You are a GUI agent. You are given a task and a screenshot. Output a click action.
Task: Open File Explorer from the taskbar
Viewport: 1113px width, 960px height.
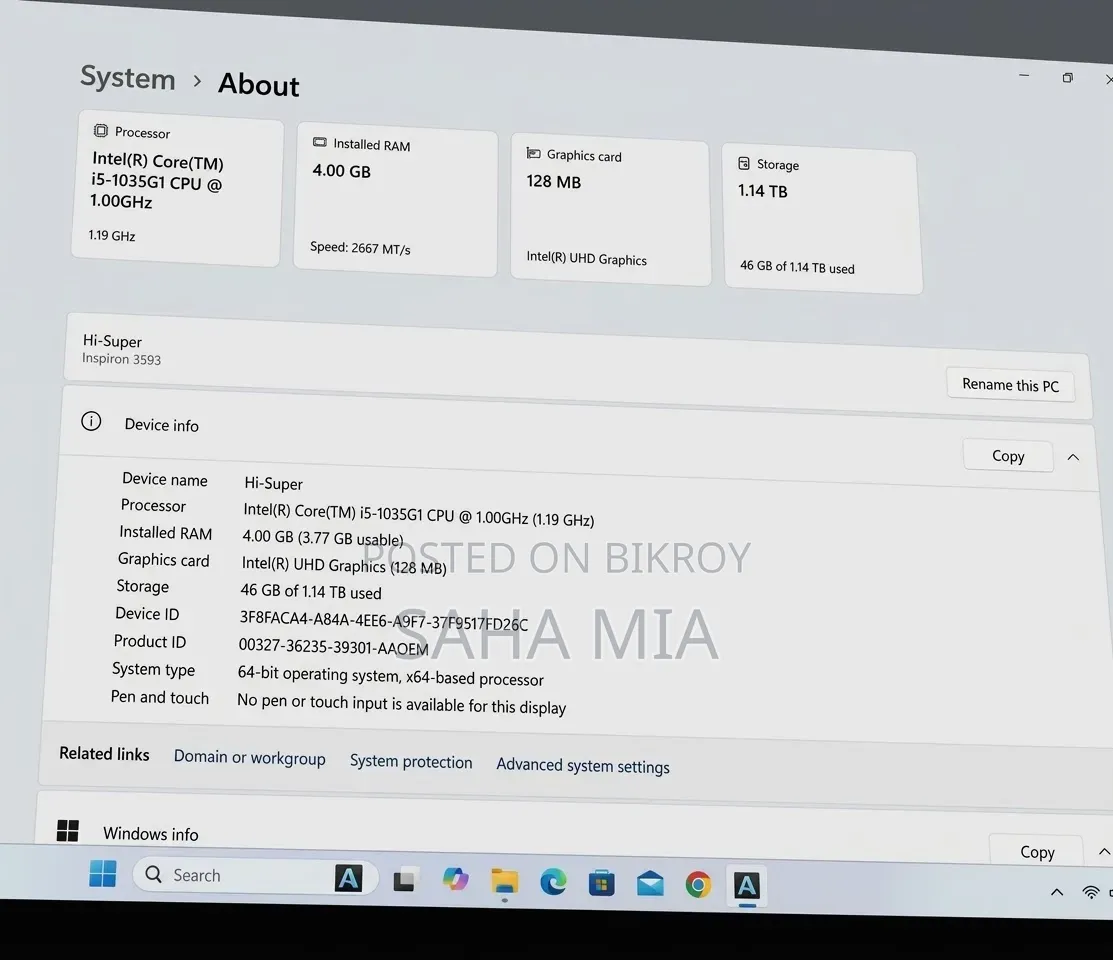coord(505,882)
